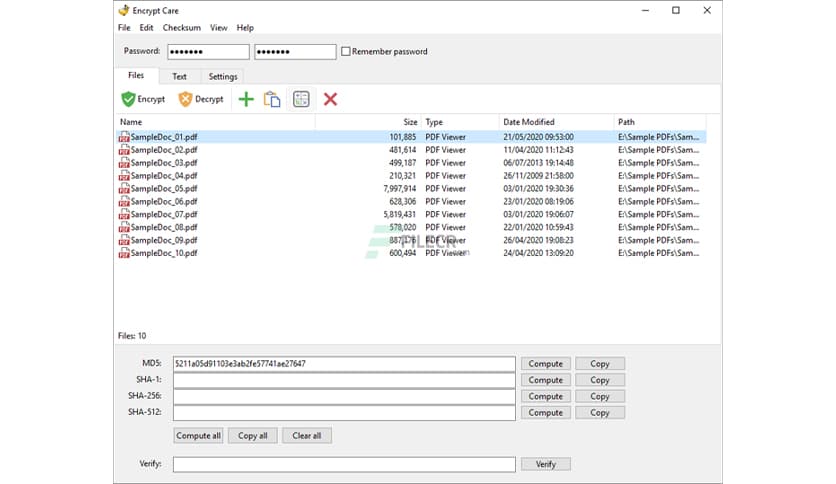
Task: Copy the MD5 hash value
Action: tap(600, 364)
